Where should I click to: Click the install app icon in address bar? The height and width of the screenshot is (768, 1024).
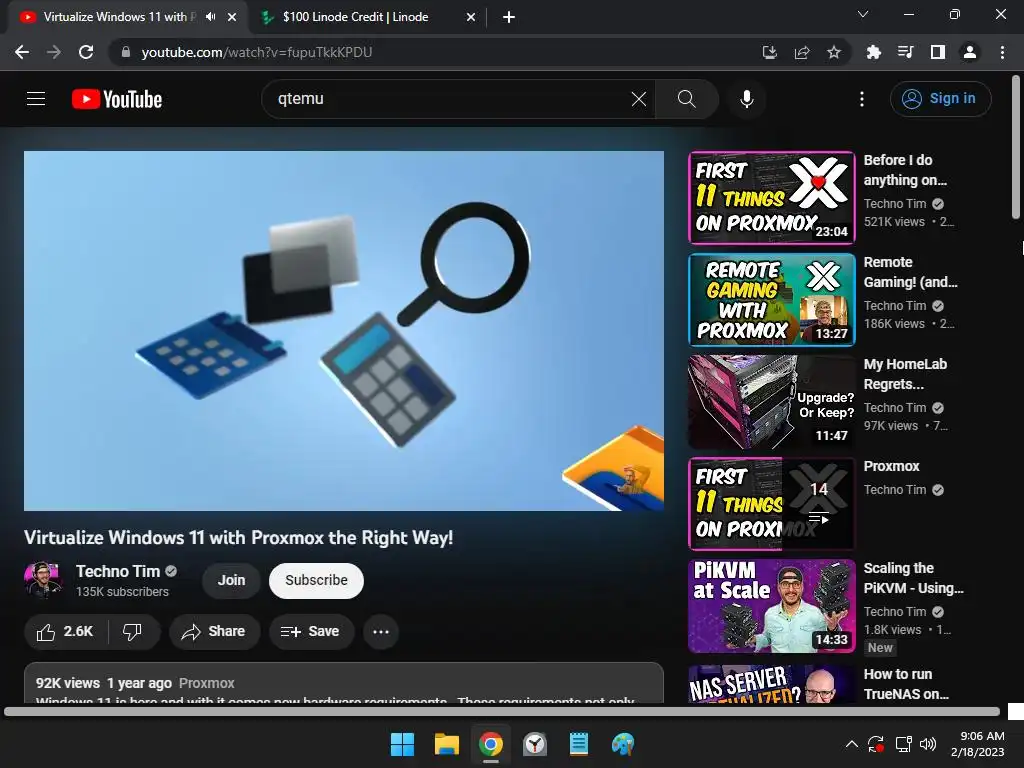(770, 52)
